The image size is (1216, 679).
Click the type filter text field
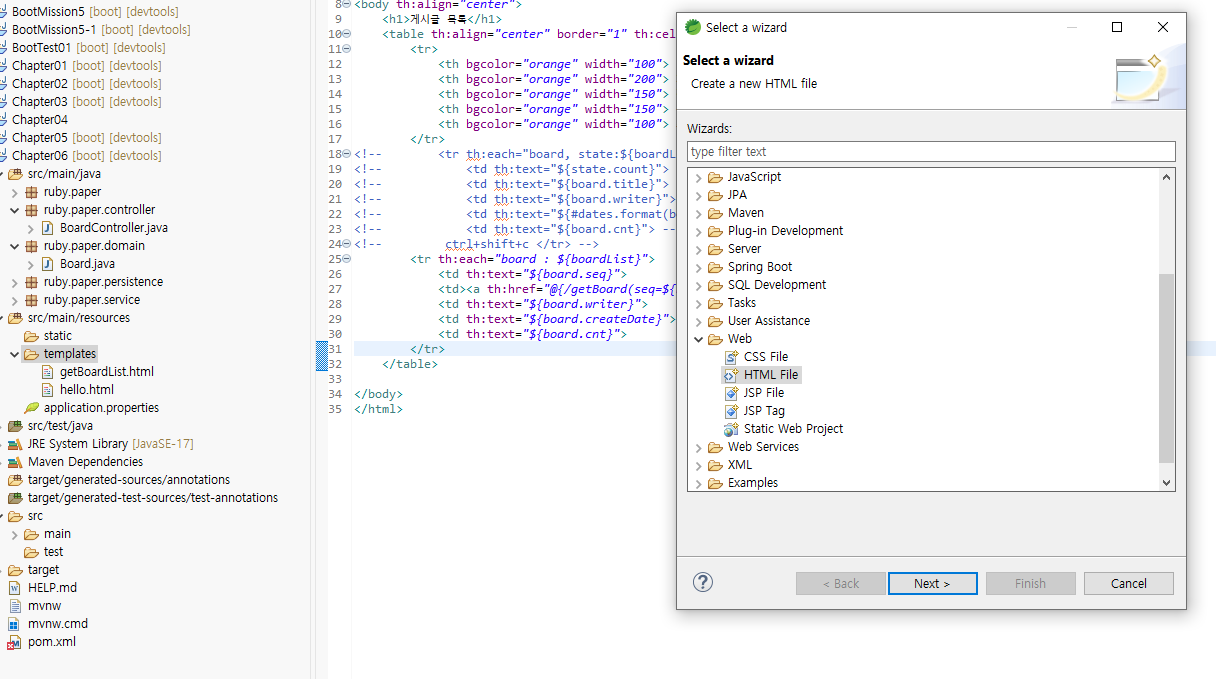click(931, 152)
